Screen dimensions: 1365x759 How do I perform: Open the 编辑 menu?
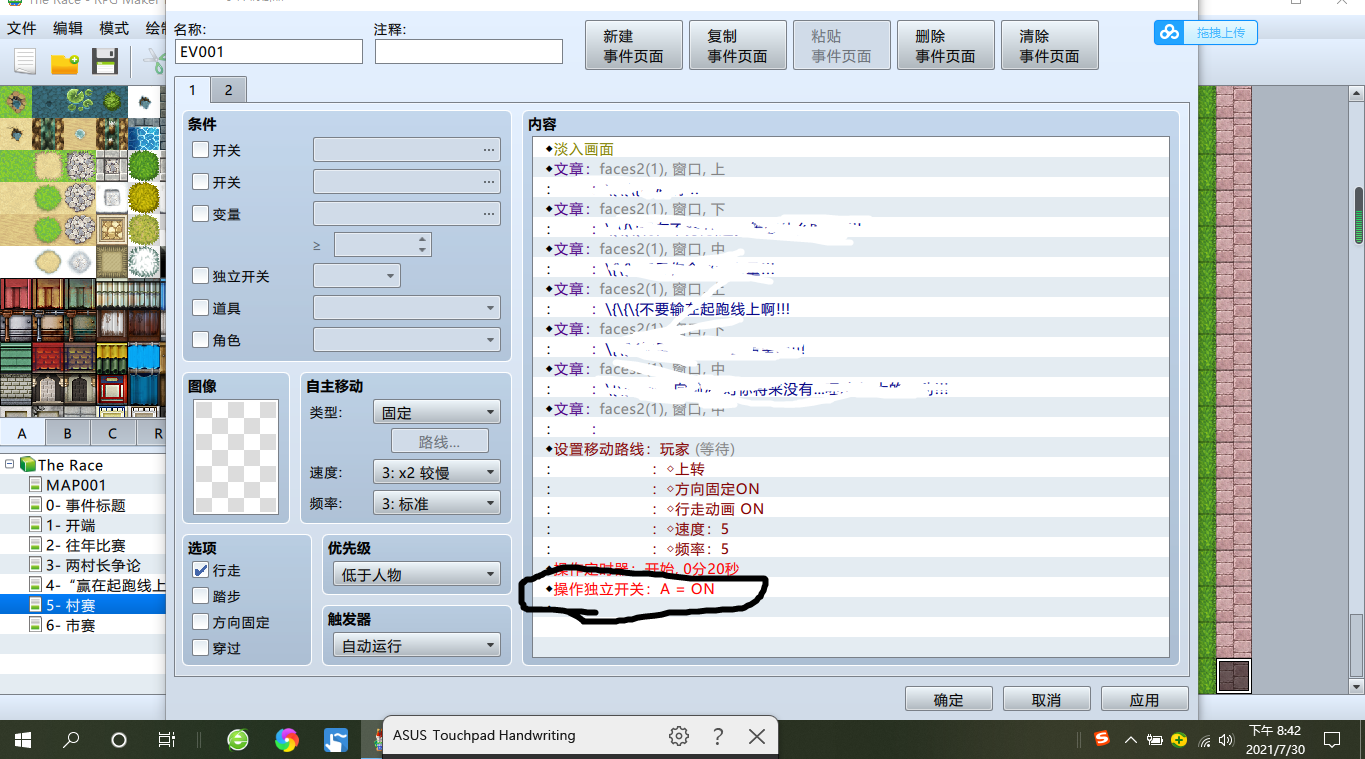(68, 28)
